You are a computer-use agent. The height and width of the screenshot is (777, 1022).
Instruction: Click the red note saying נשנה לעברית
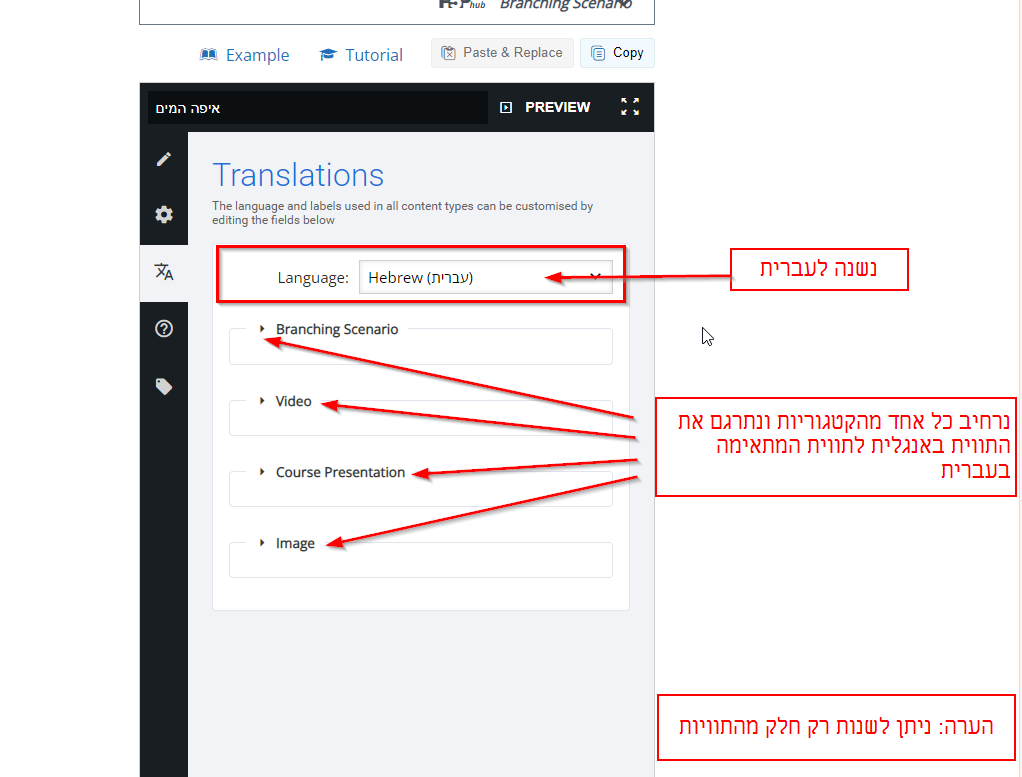coord(818,270)
